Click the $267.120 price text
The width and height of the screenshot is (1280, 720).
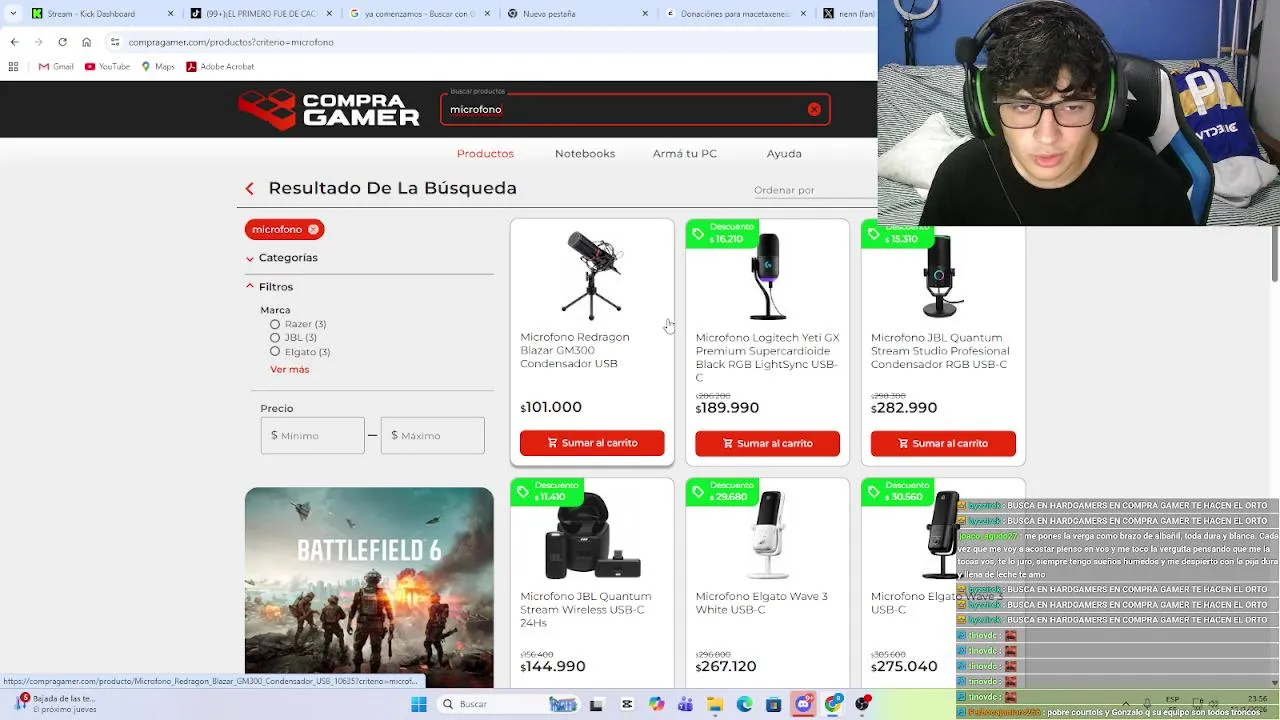726,666
